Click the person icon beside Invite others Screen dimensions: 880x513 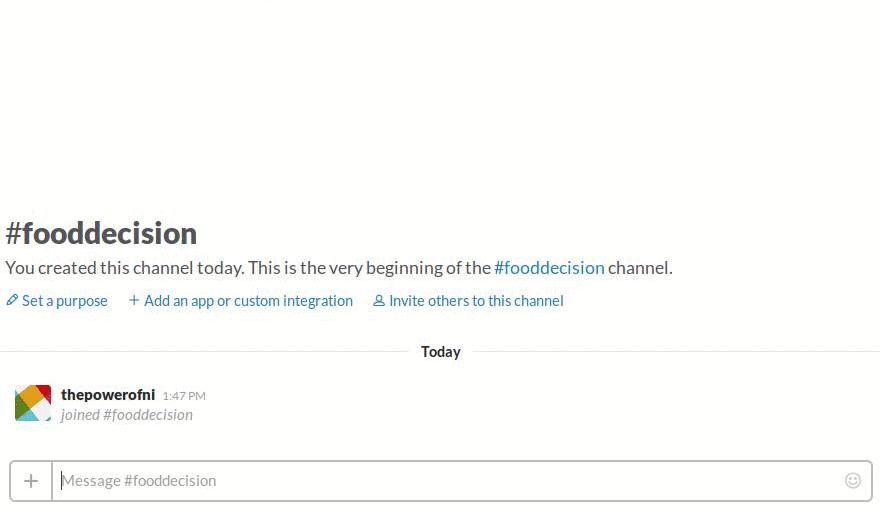click(379, 300)
